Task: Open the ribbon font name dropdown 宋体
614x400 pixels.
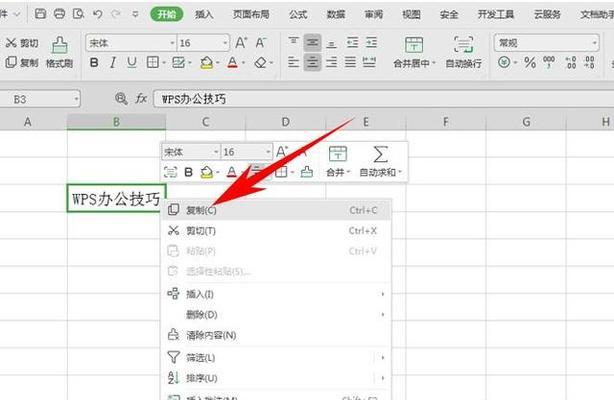Action: pyautogui.click(x=172, y=43)
